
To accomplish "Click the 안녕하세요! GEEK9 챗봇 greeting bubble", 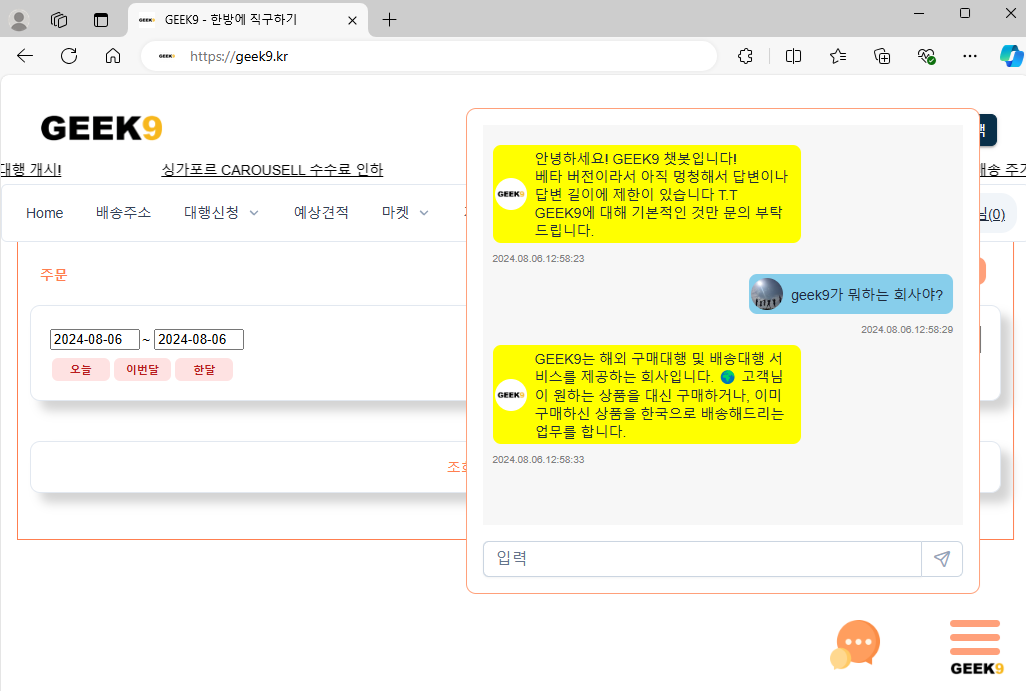I will click(x=646, y=194).
